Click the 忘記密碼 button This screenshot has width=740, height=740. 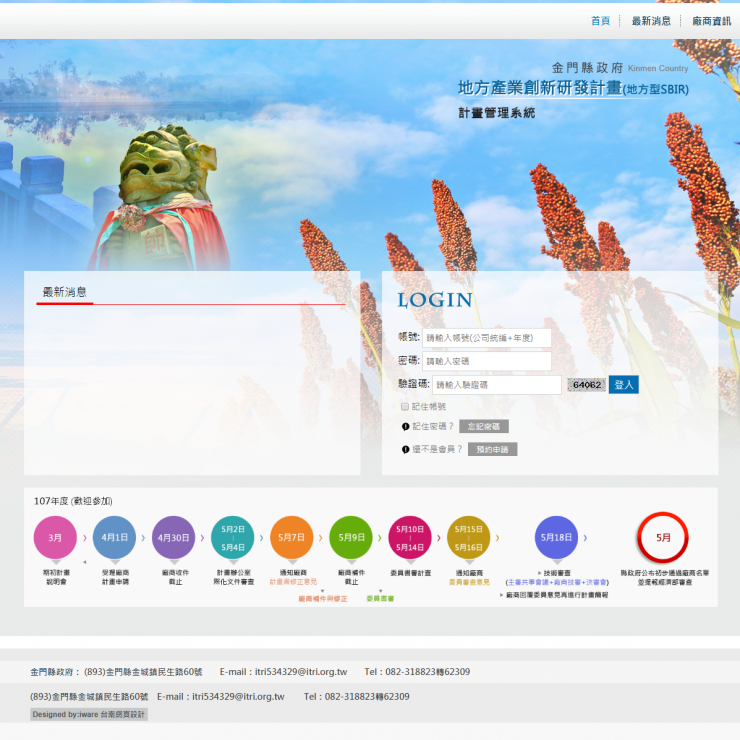[484, 427]
